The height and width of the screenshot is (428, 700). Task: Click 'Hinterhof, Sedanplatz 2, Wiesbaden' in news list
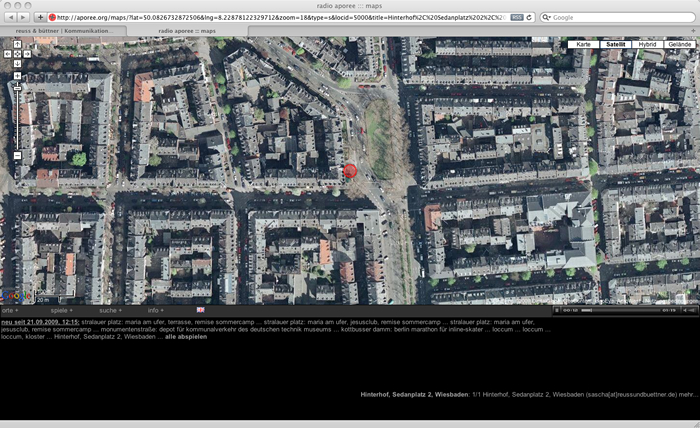coord(105,337)
